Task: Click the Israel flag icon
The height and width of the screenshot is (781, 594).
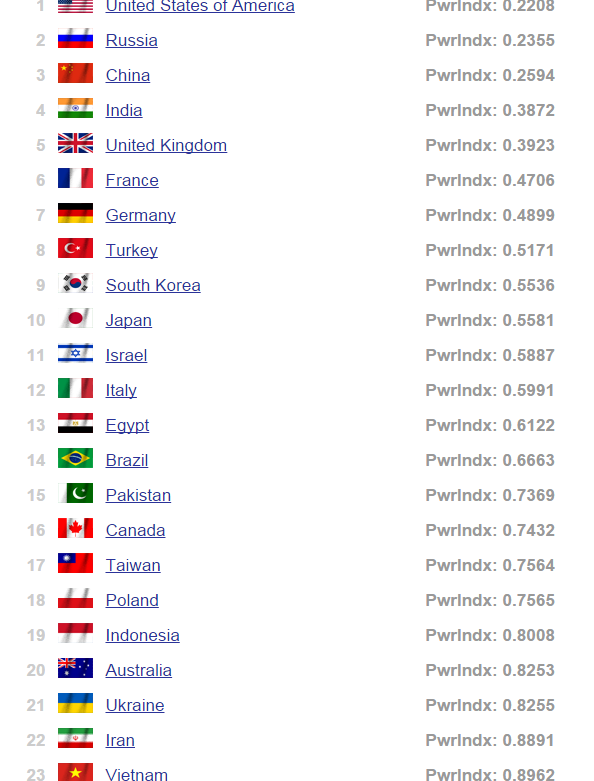Action: 75,353
